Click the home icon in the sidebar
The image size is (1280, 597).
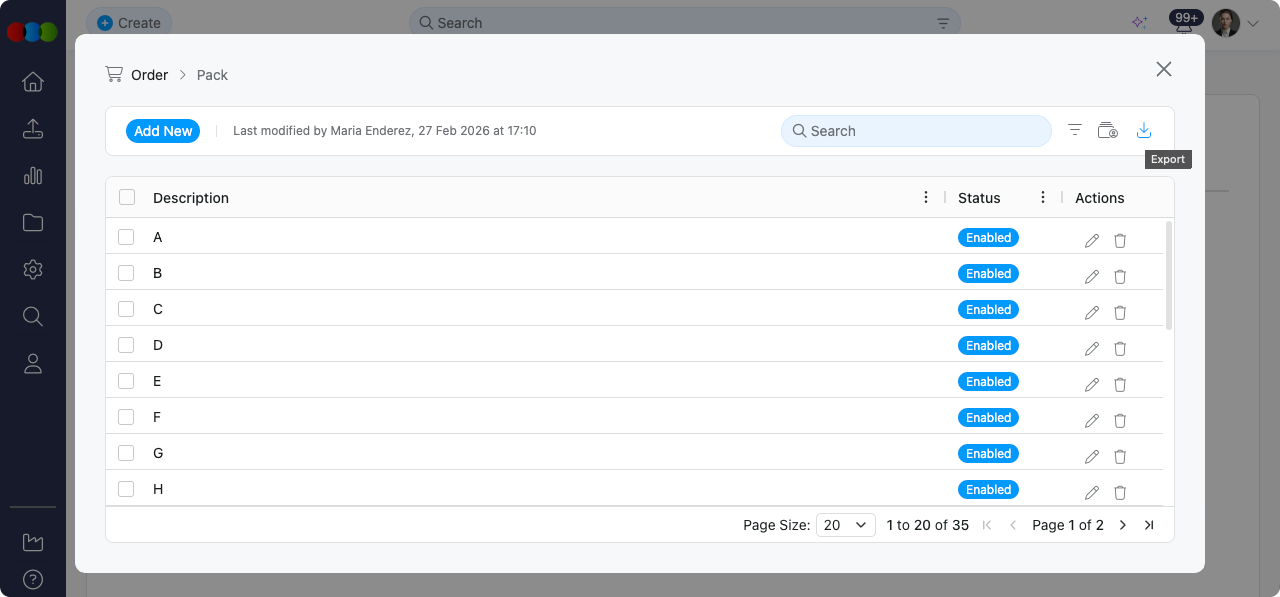[x=33, y=82]
